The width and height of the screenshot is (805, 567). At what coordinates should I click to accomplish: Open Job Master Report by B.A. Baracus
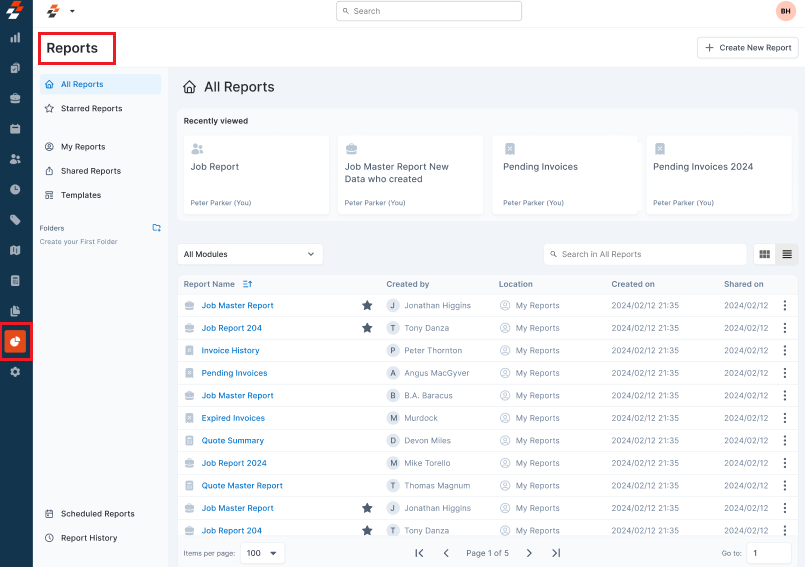pyautogui.click(x=237, y=395)
